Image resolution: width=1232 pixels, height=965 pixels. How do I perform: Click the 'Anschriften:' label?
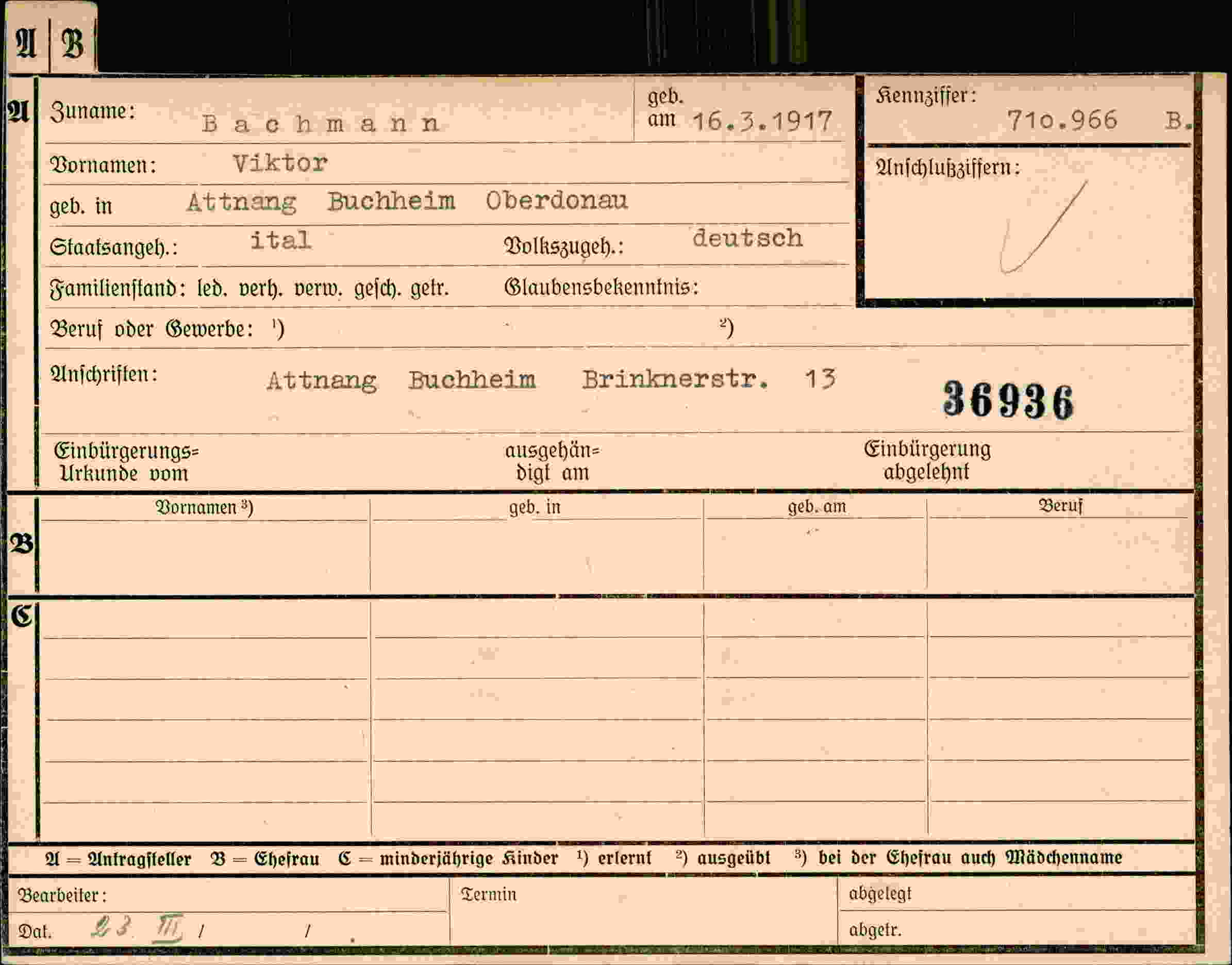104,374
